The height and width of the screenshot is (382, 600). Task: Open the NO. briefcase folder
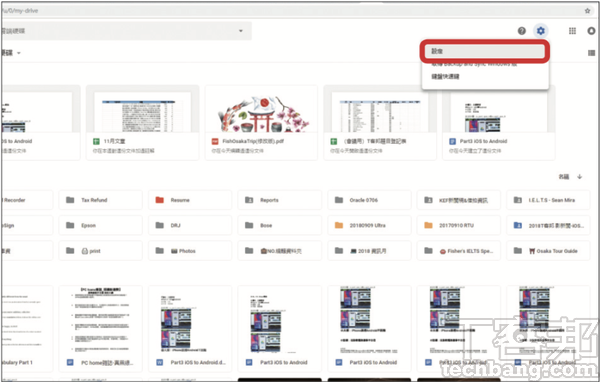pyautogui.click(x=279, y=251)
